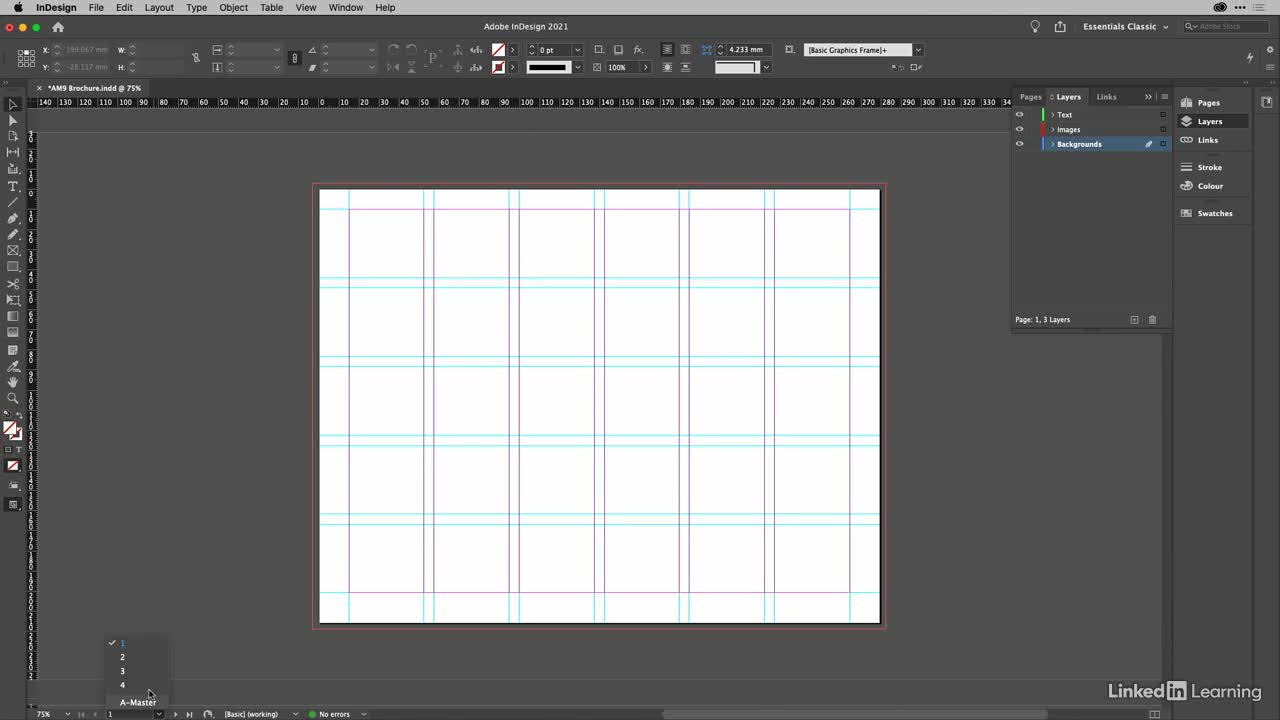Screen dimensions: 1280x720
Task: Switch to the Links panel tab
Action: tap(1106, 97)
